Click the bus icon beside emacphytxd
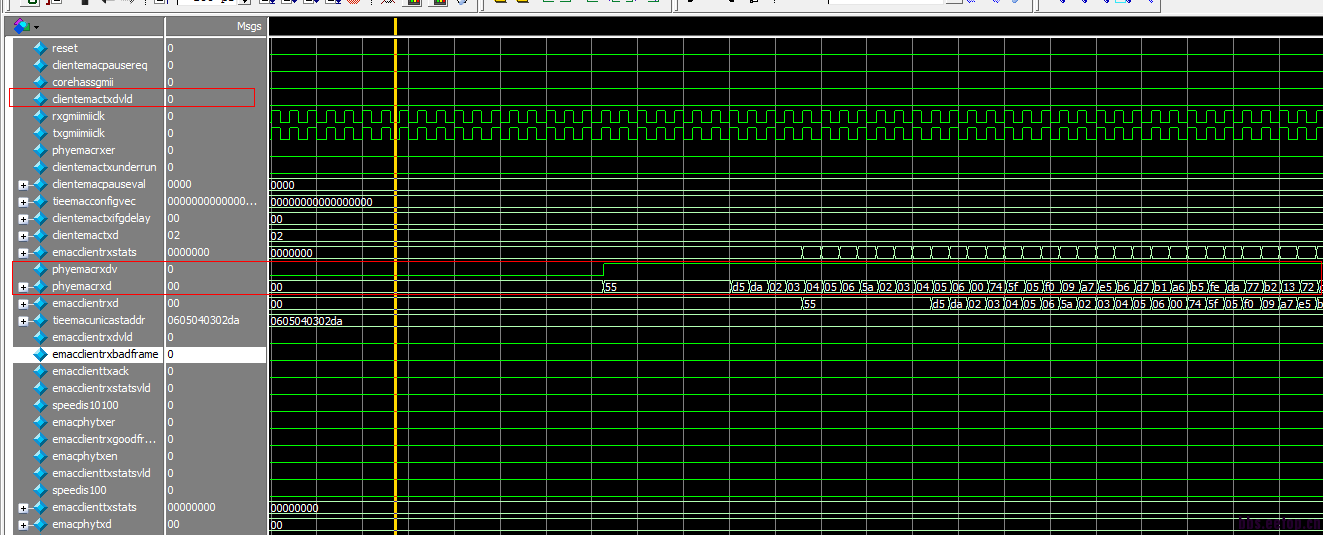The width and height of the screenshot is (1323, 535). point(40,524)
